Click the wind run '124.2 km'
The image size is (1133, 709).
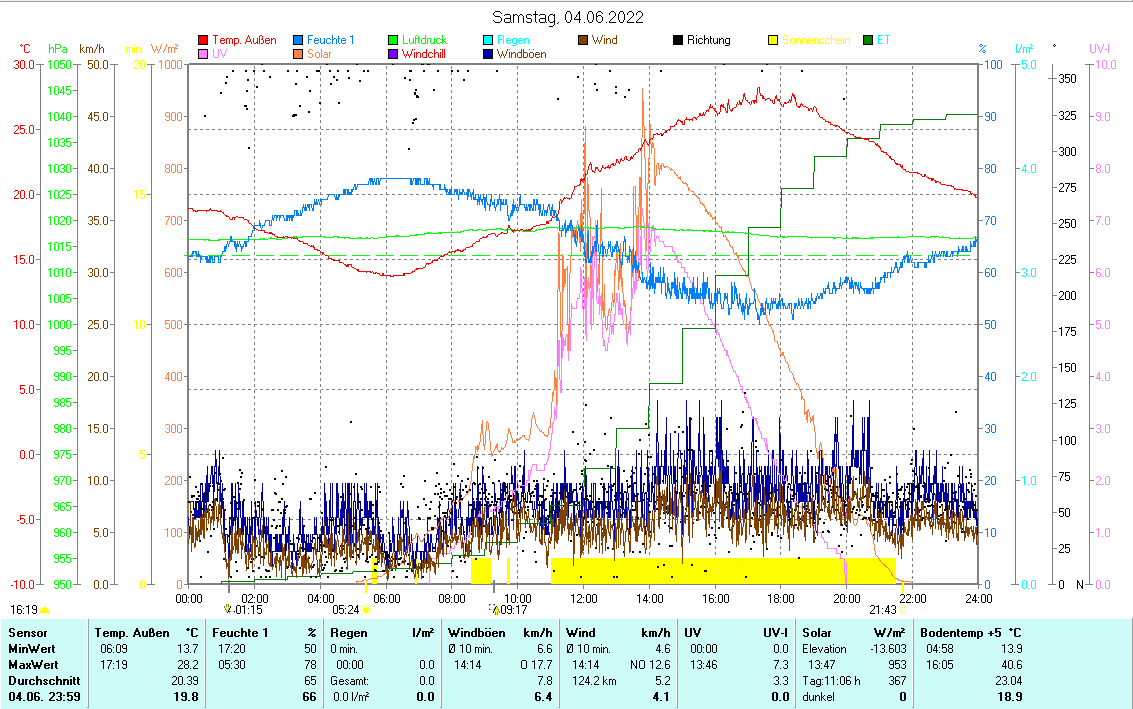(x=594, y=681)
